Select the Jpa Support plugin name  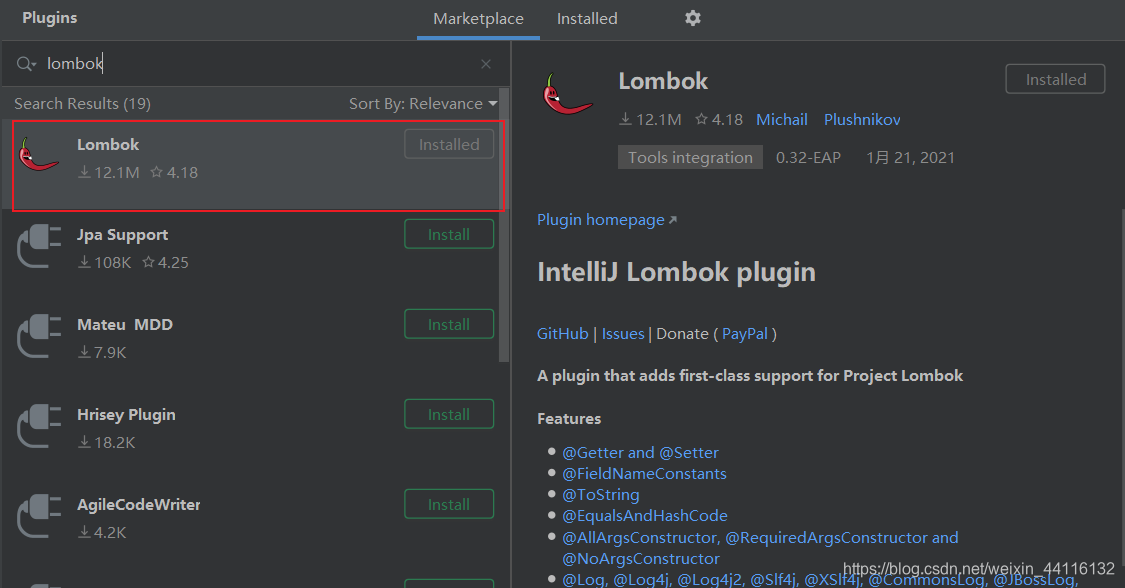[123, 235]
